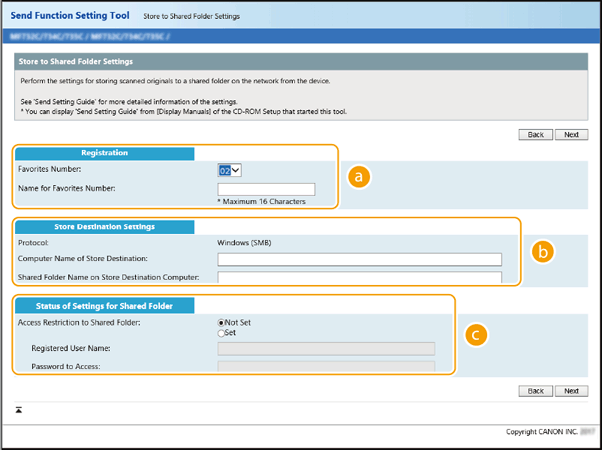Image resolution: width=602 pixels, height=450 pixels.
Task: Click the orange callout marker labeled c
Action: point(480,335)
